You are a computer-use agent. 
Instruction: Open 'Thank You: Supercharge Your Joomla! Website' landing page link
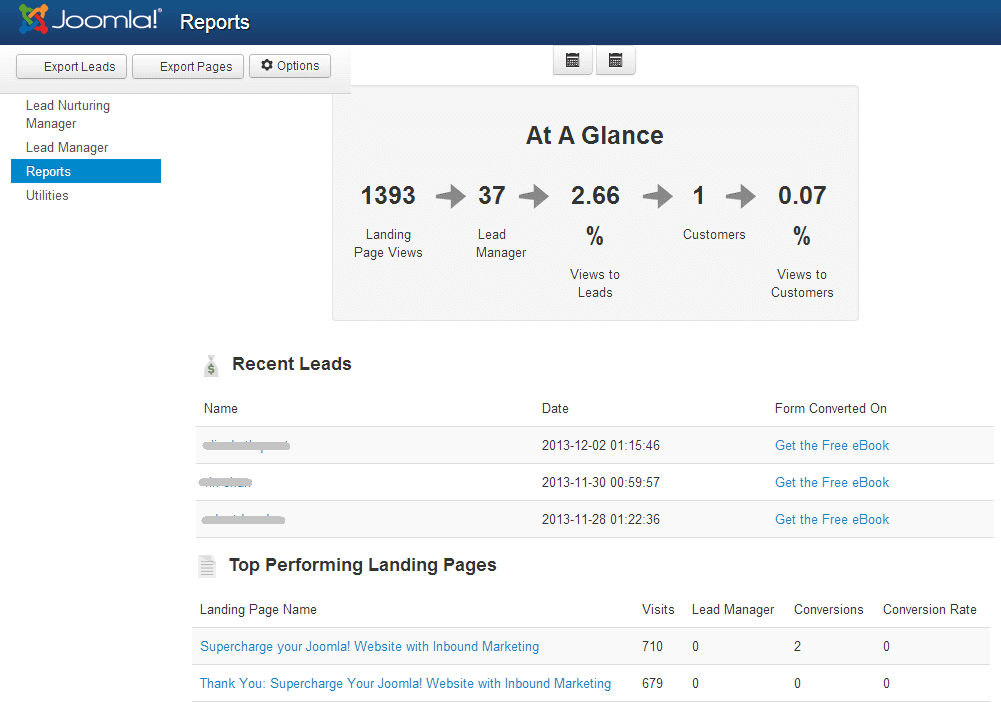pyautogui.click(x=405, y=683)
